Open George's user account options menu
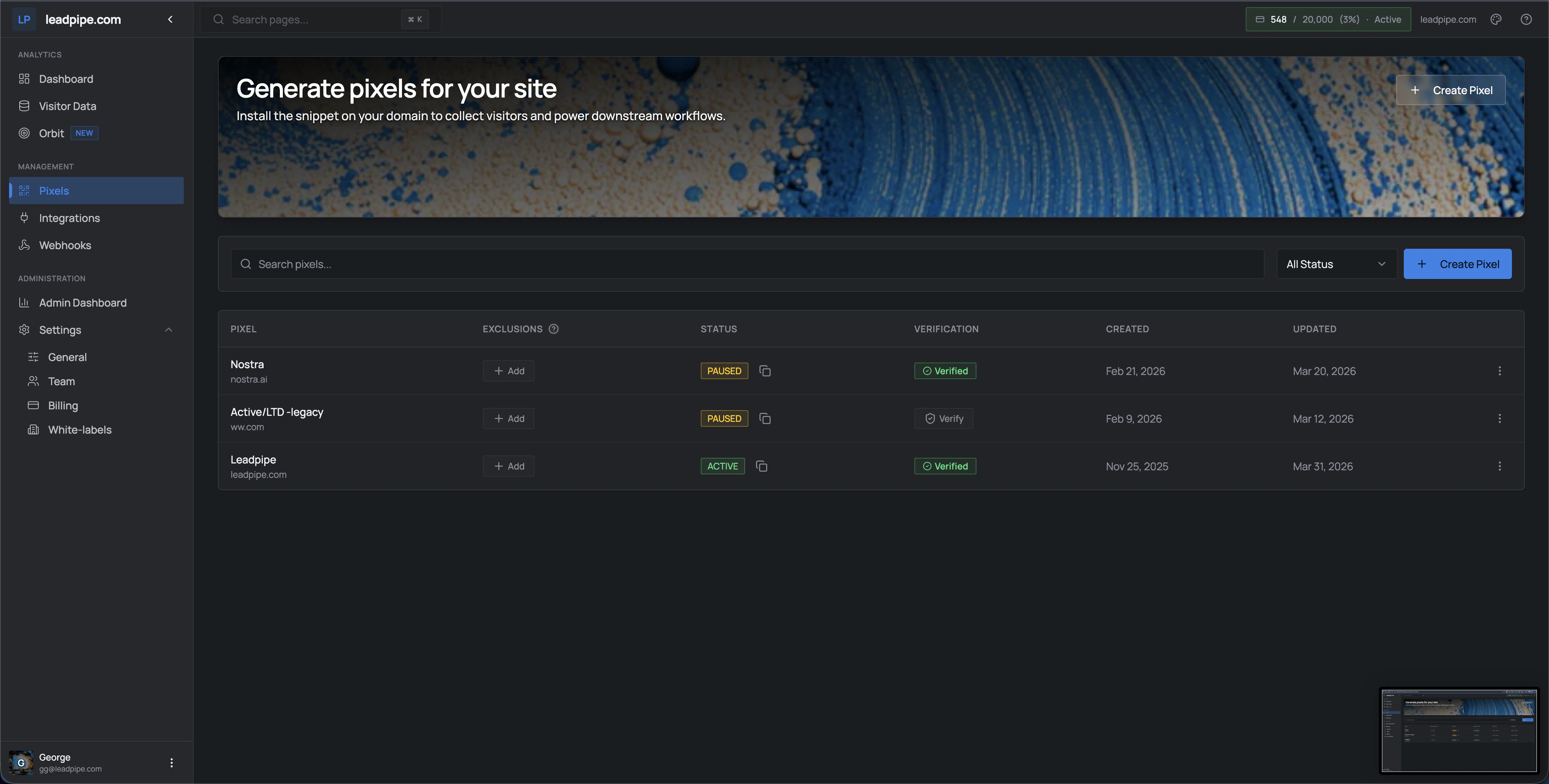Image resolution: width=1549 pixels, height=784 pixels. tap(171, 762)
